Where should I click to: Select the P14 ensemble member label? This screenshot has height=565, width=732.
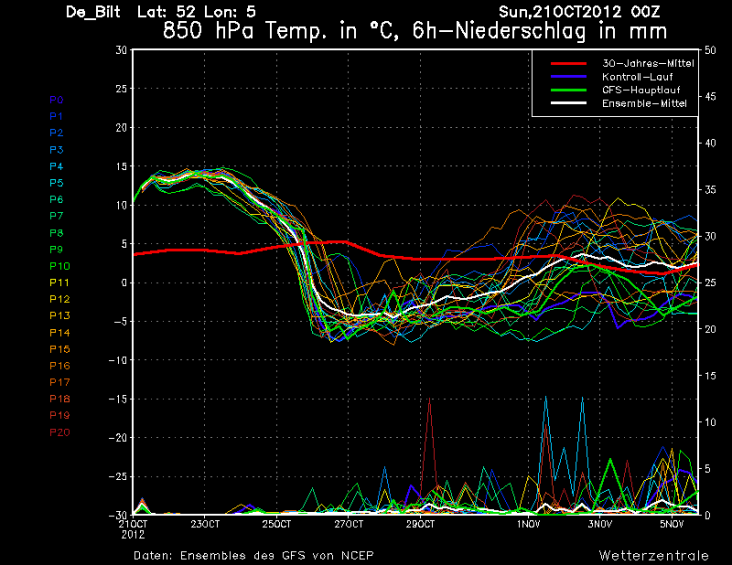[x=58, y=332]
